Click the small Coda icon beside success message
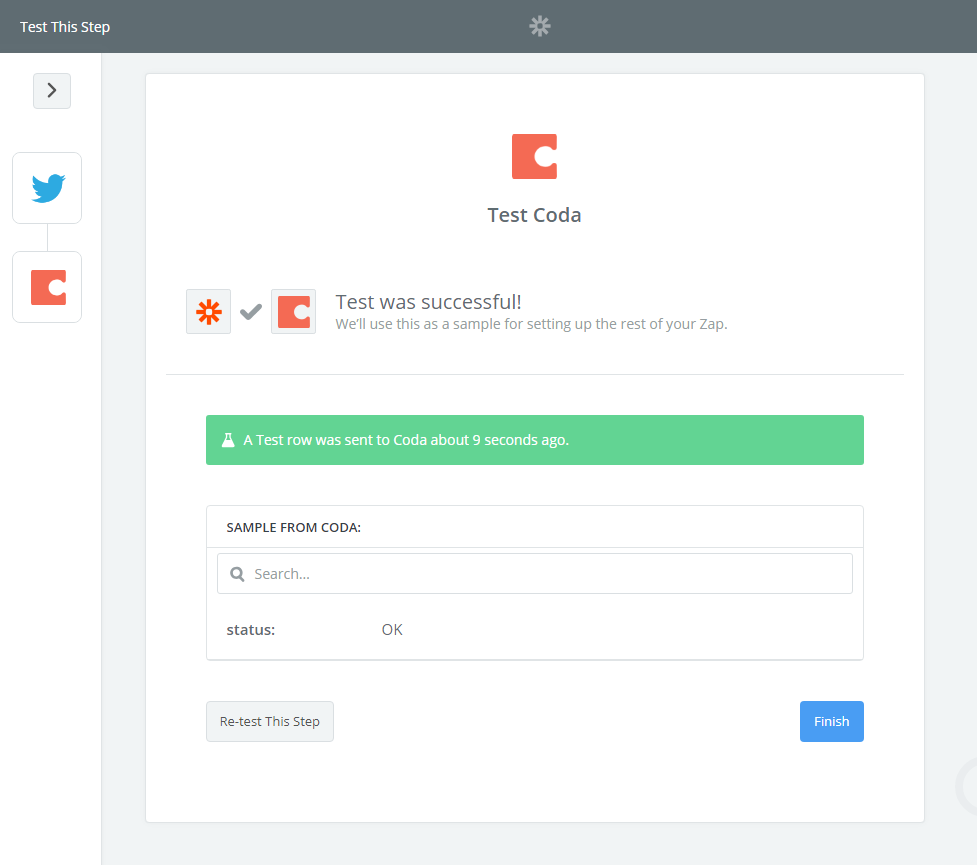The width and height of the screenshot is (977, 865). tap(293, 312)
